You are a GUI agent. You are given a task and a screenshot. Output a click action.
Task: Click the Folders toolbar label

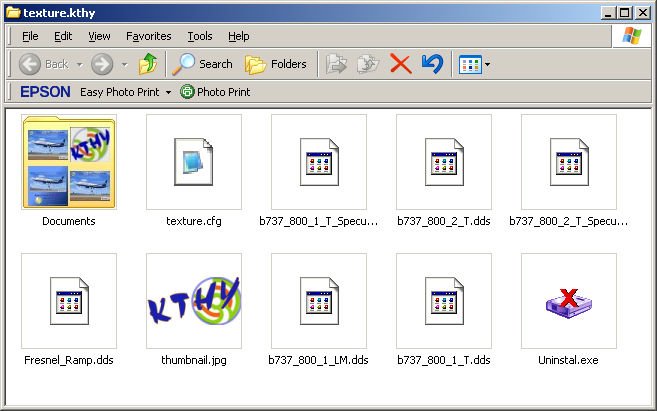point(289,64)
